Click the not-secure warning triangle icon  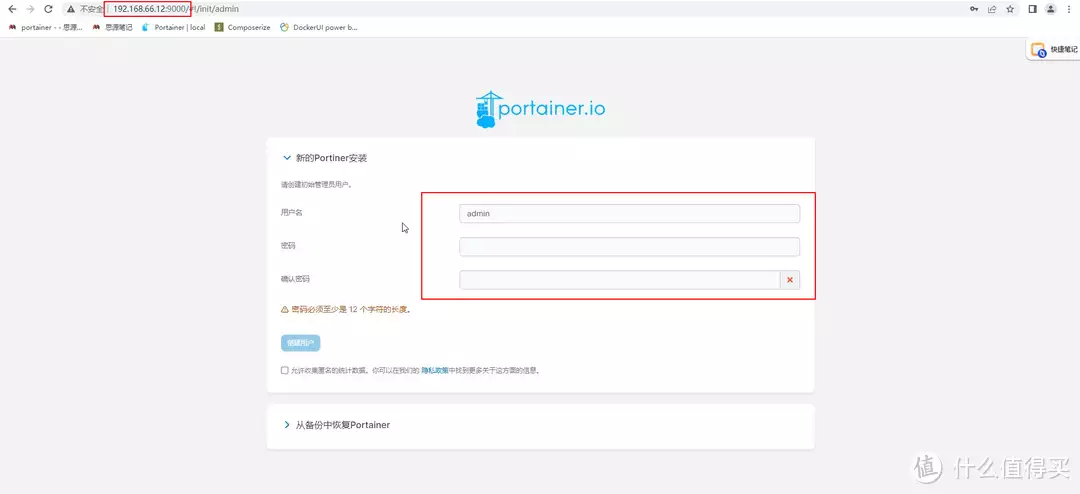click(x=71, y=10)
